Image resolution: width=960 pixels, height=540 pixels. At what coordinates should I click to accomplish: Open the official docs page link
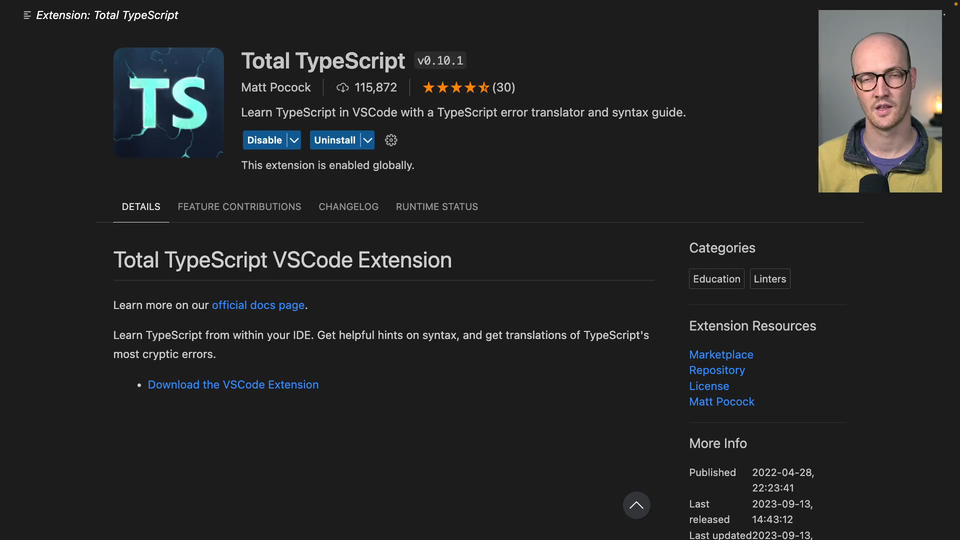pos(258,305)
